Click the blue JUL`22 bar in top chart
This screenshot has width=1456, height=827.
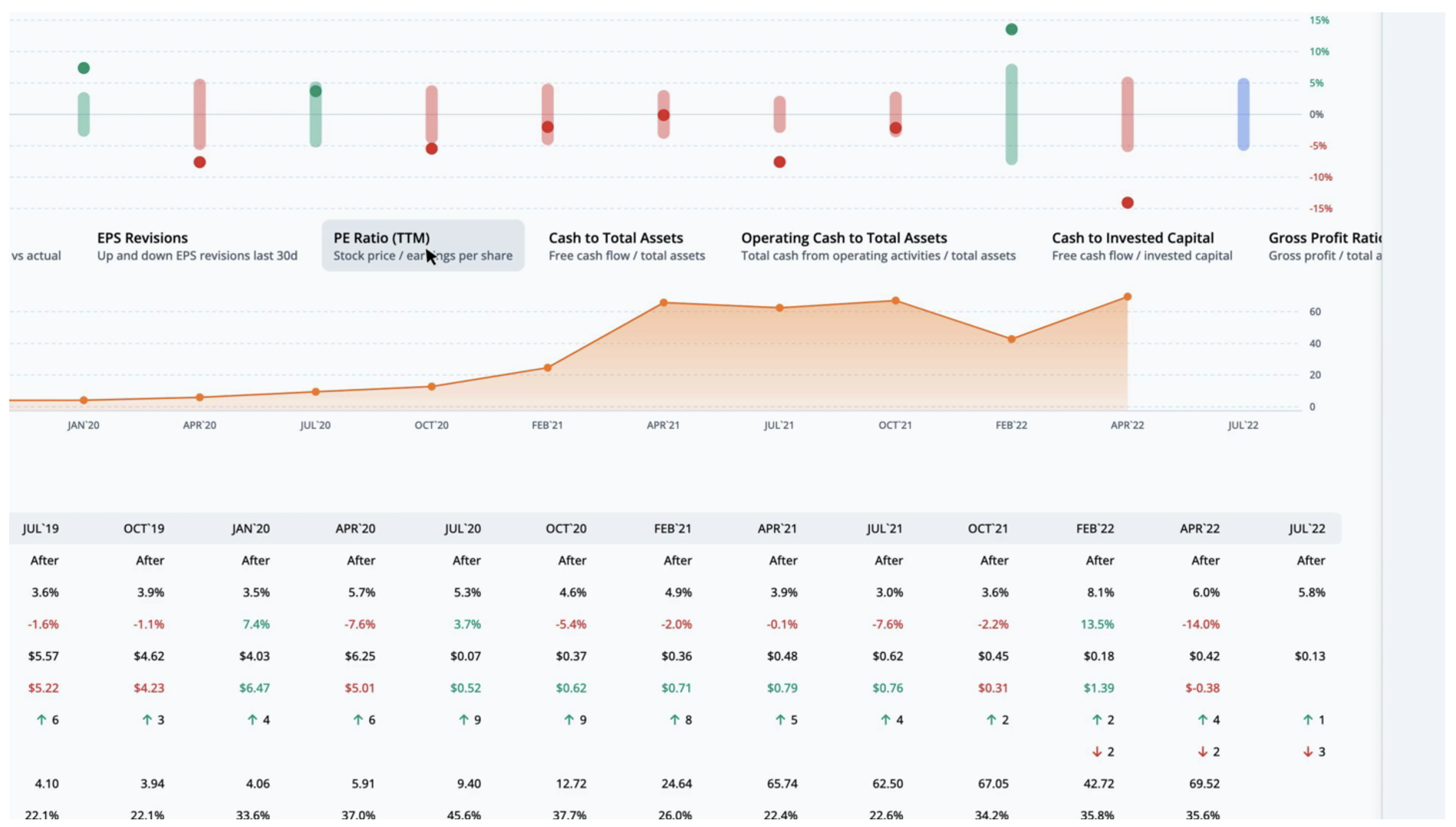1244,114
